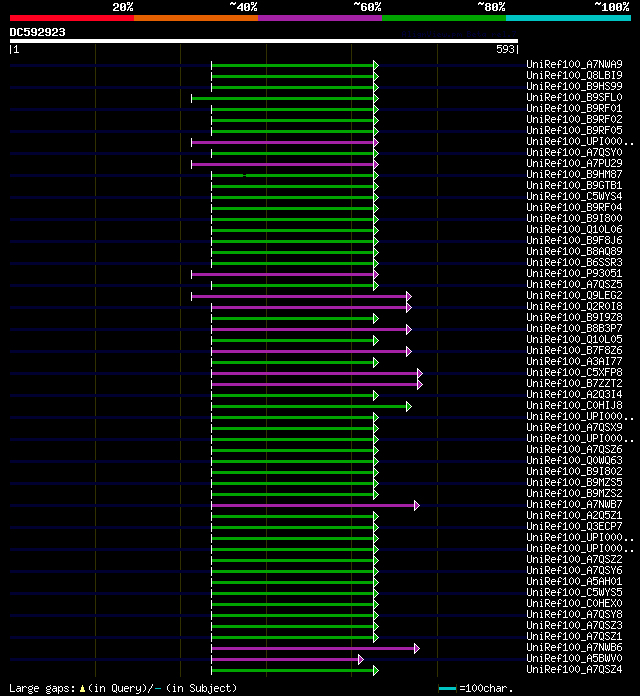Select the UniRef100_C0HEX0 label

574,603
